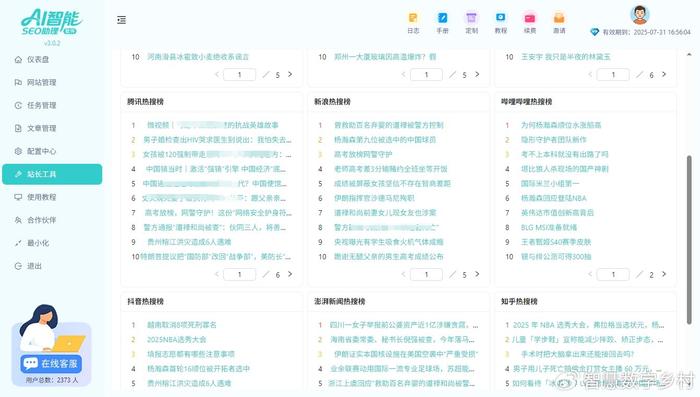Next page arrow in card listing 郑州一大厦

(x=477, y=74)
